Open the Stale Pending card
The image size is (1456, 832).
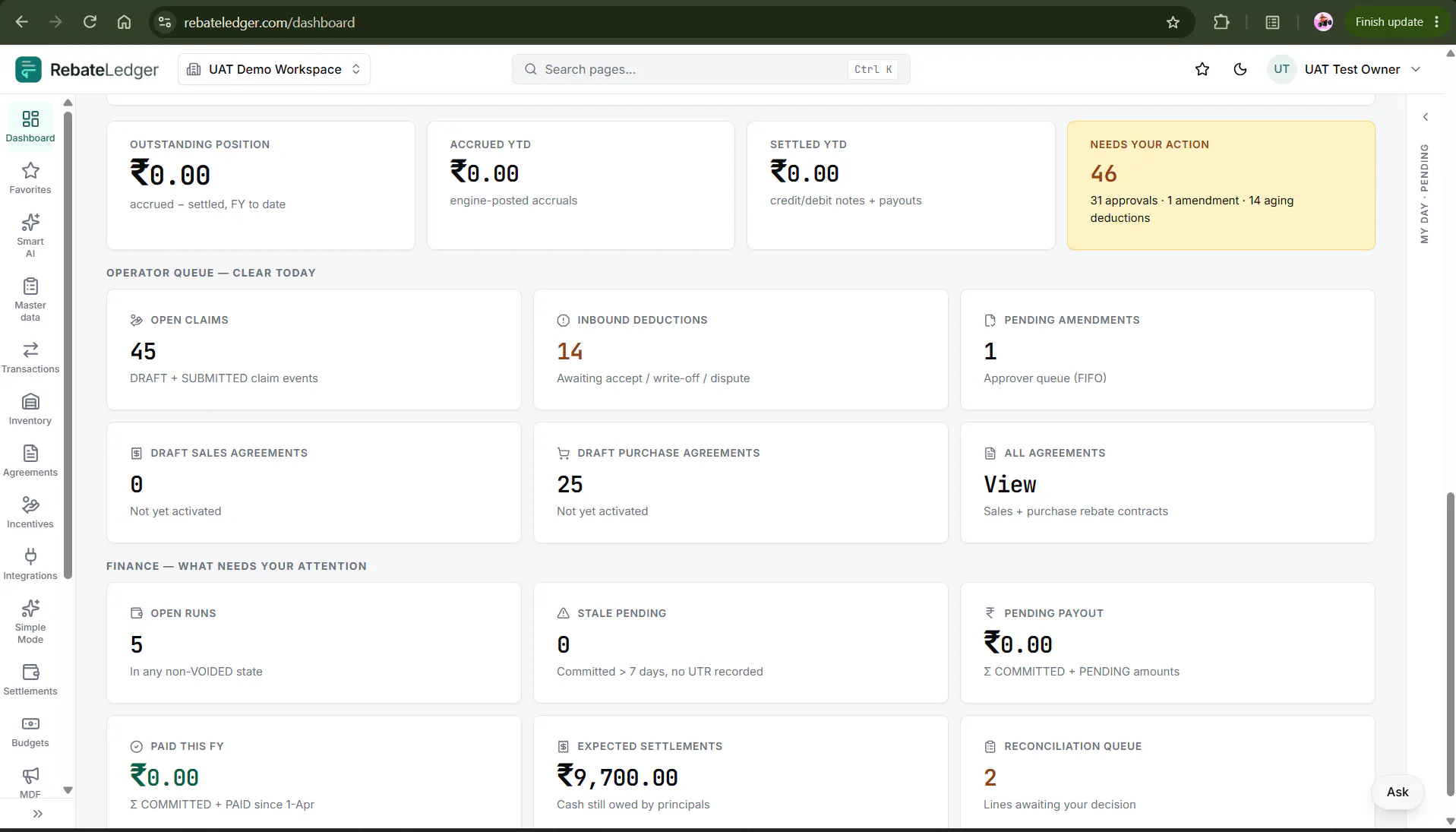[x=741, y=643]
